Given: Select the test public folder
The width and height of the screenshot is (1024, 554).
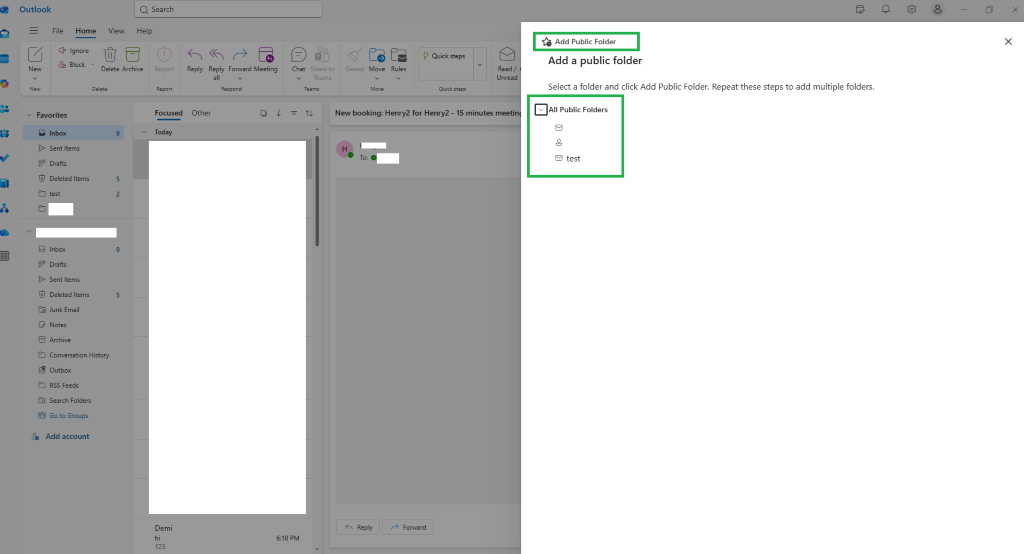Looking at the screenshot, I should [573, 159].
